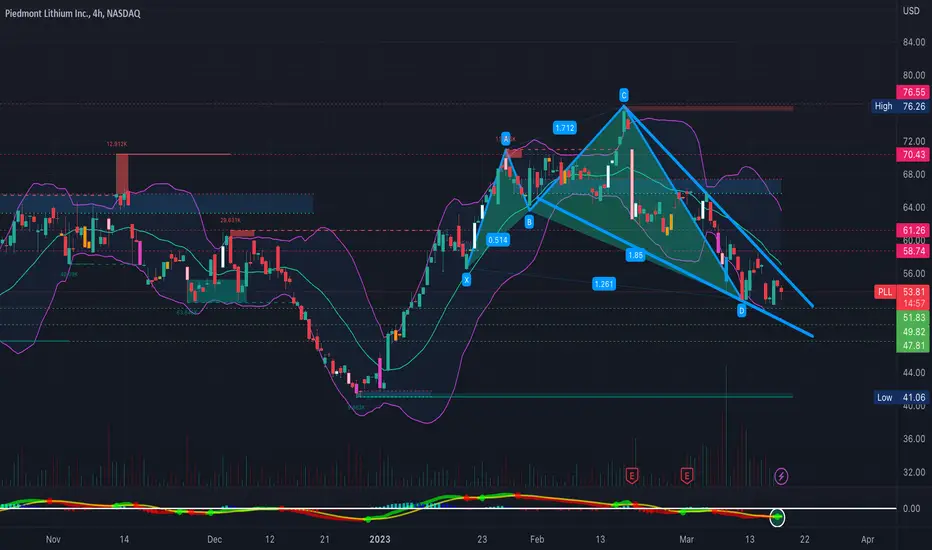Click the Nov date axis label
932x550 pixels.
click(53, 539)
